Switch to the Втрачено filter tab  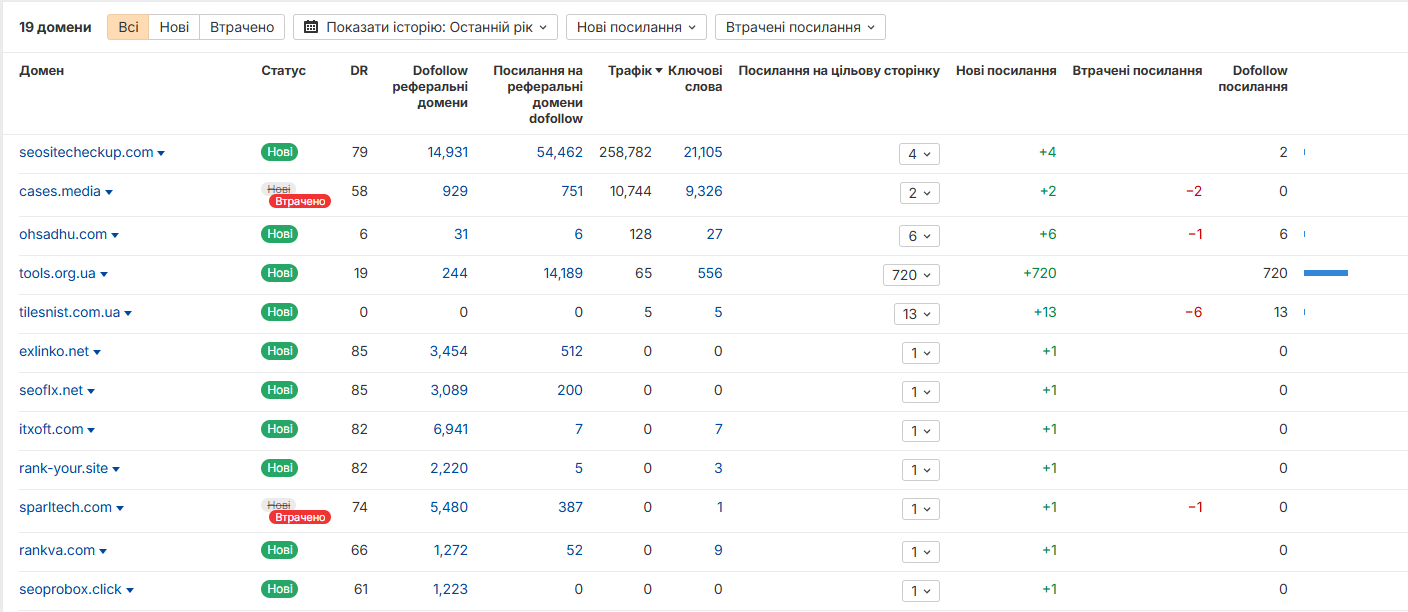(242, 27)
